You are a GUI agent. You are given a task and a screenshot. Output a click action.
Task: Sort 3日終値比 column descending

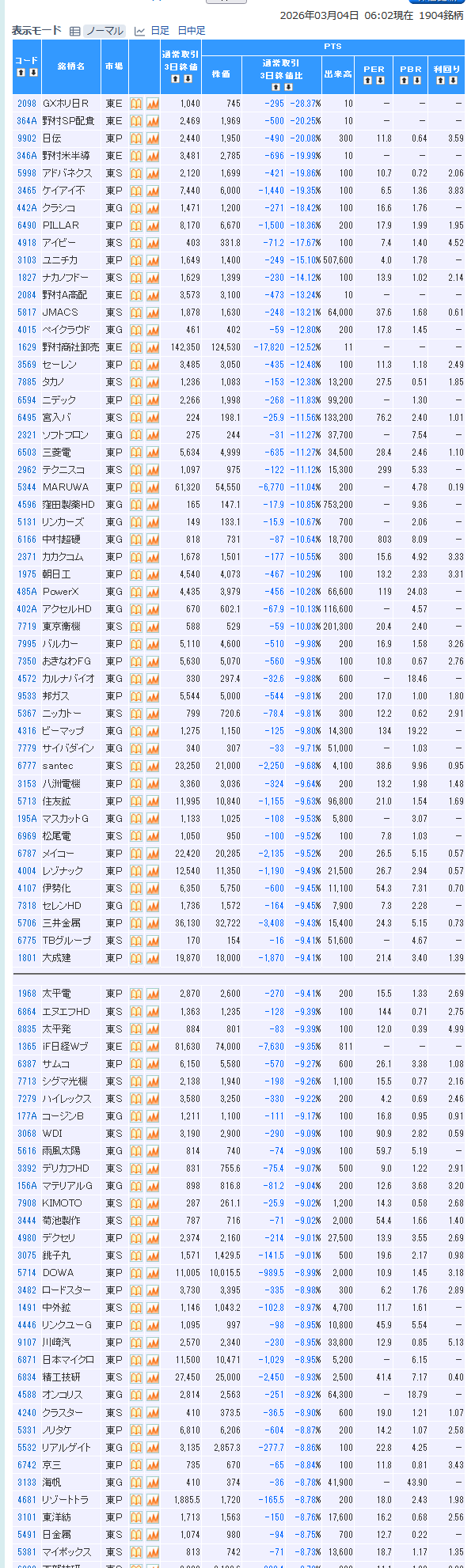(287, 87)
